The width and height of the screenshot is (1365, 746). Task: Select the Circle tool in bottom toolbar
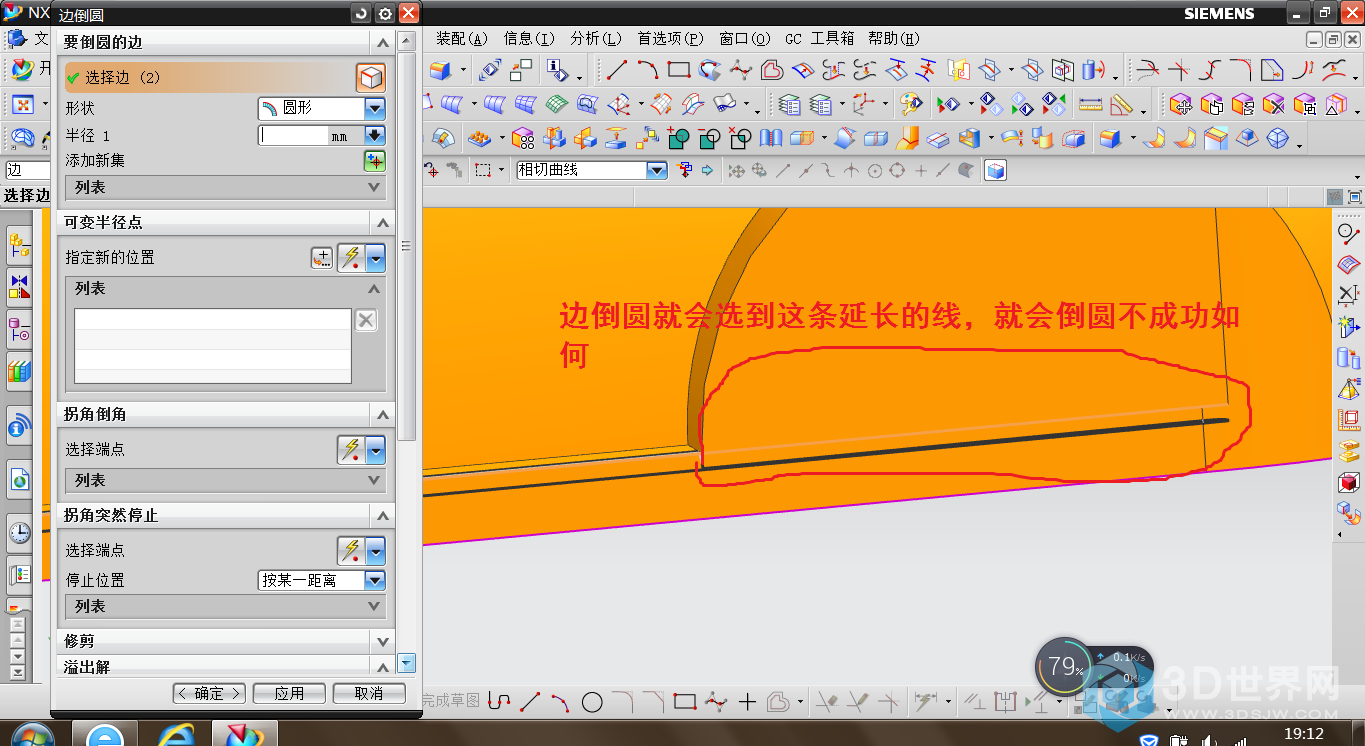tap(592, 702)
